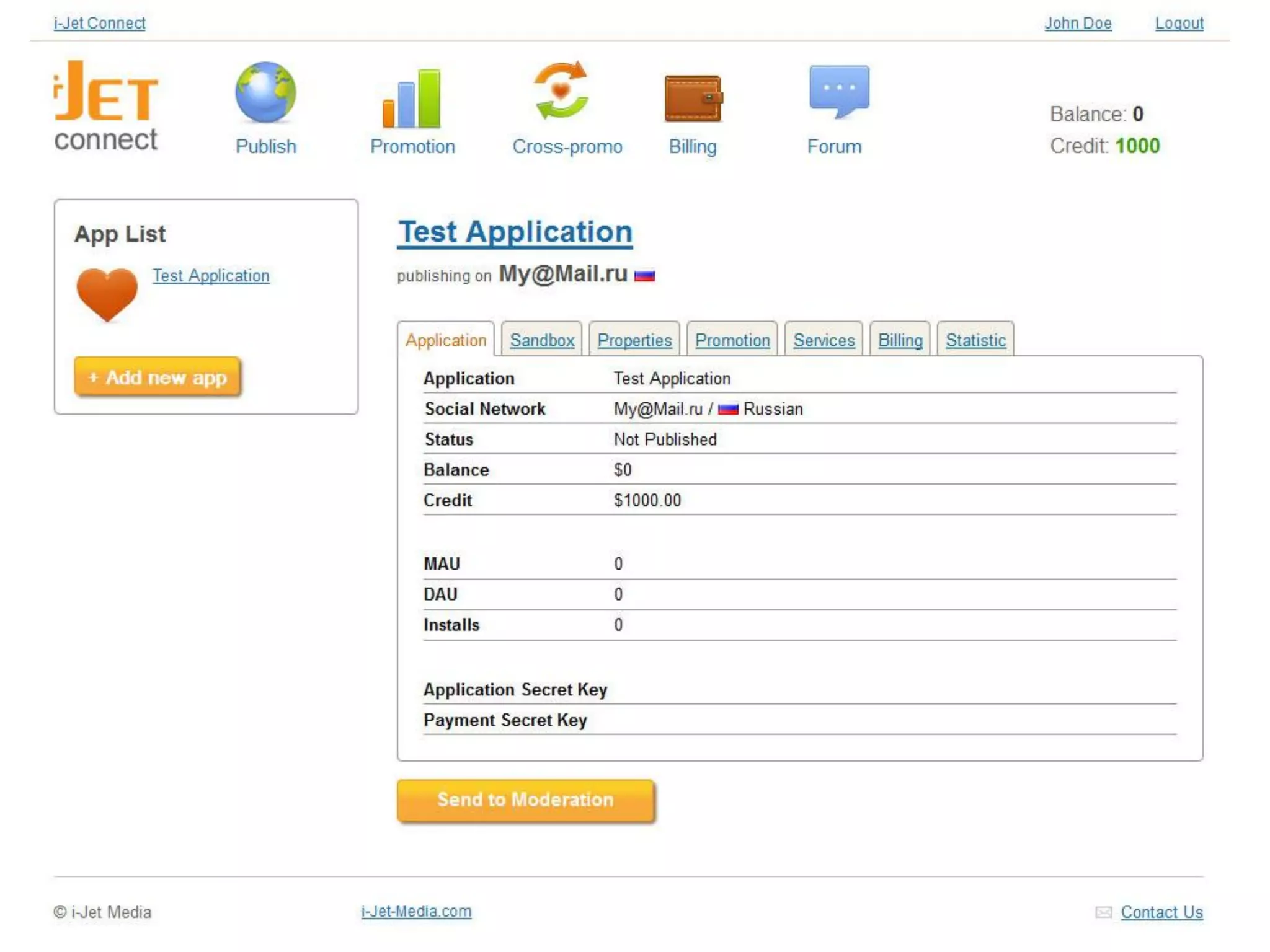The image size is (1270, 952).
Task: Click the envelope icon near Contact Us
Action: coord(1103,912)
